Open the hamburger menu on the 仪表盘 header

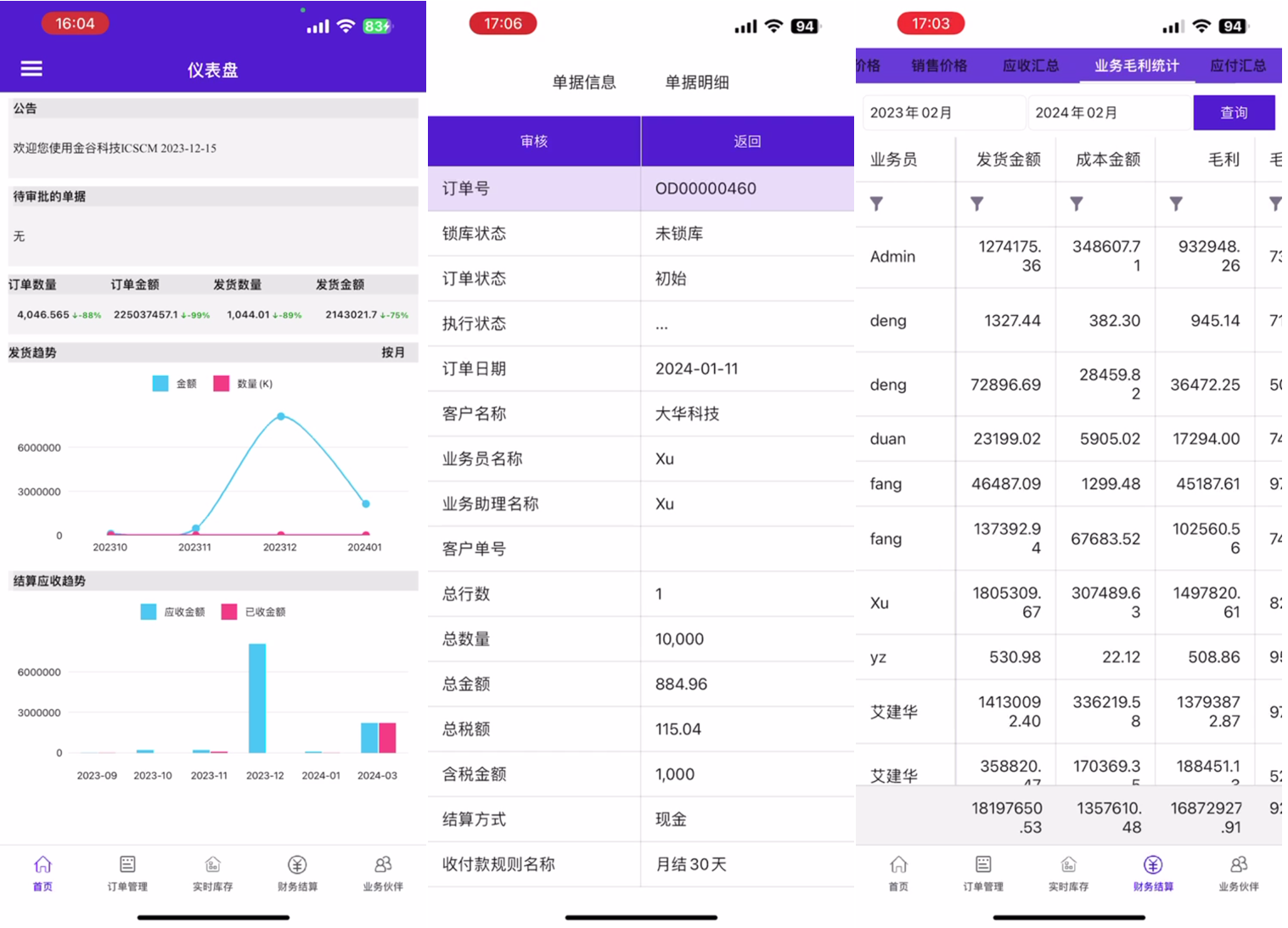pos(31,69)
